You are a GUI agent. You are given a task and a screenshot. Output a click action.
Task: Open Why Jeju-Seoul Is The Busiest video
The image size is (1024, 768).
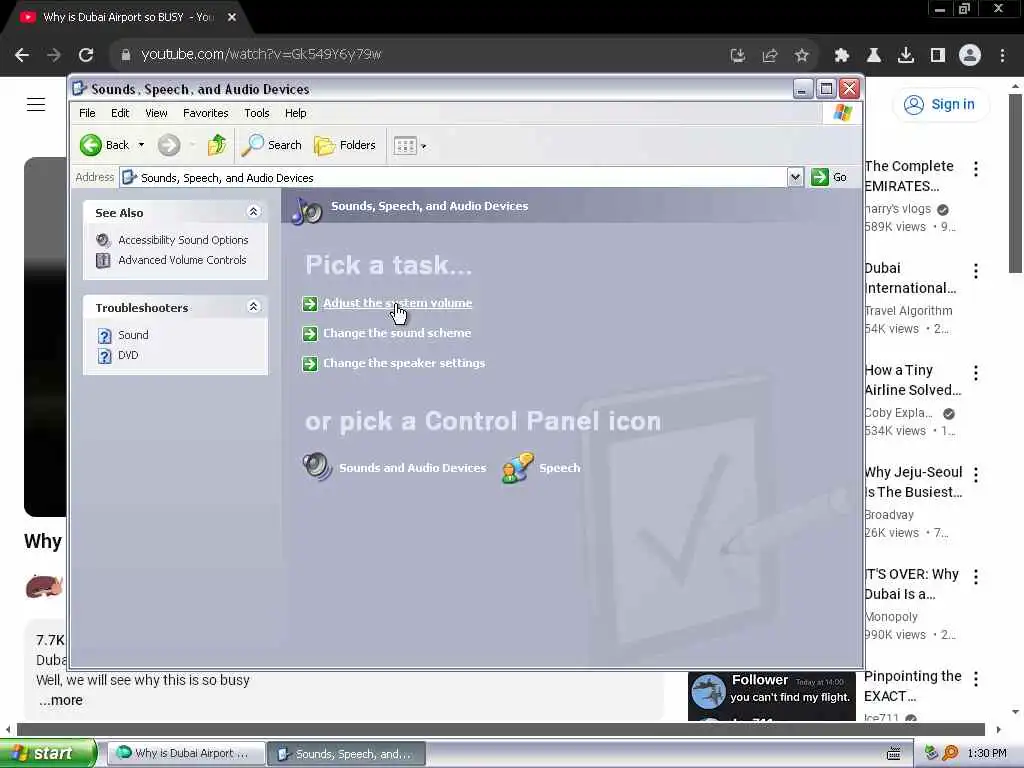tap(913, 482)
